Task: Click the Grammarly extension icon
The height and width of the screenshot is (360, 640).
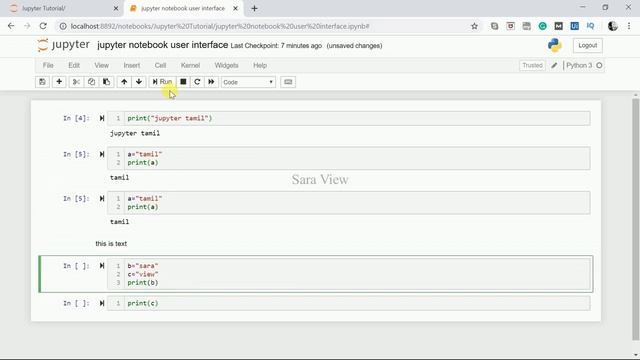Action: pos(542,26)
